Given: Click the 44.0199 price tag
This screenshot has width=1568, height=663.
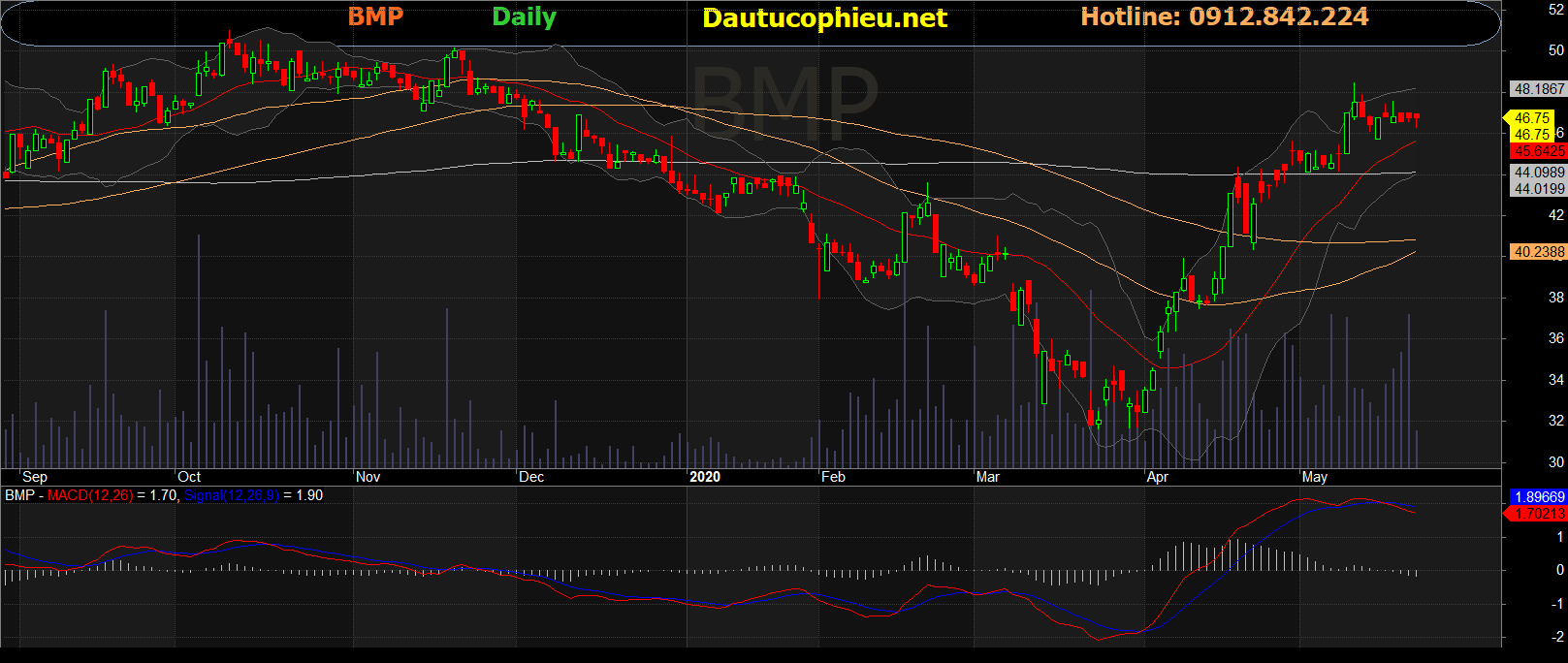Looking at the screenshot, I should [x=1540, y=189].
